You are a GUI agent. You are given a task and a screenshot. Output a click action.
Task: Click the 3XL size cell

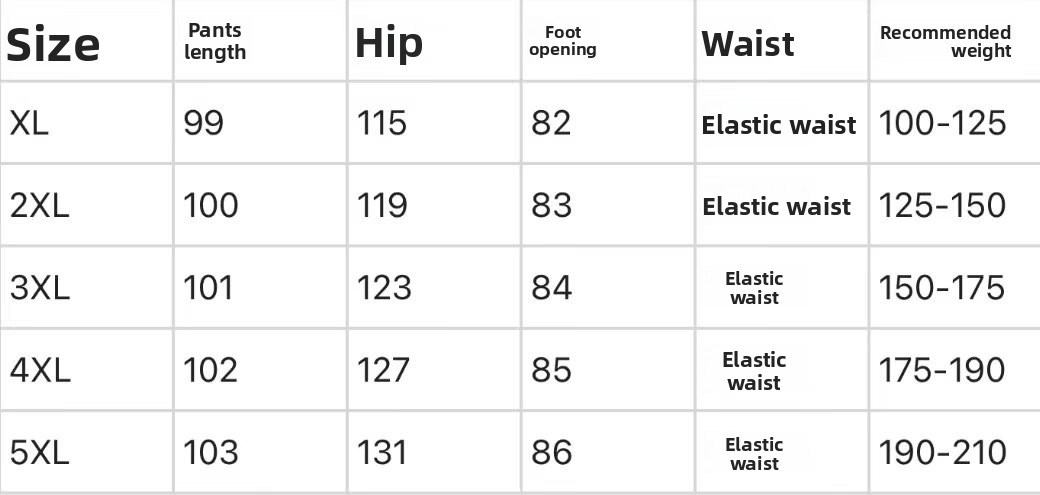click(x=40, y=288)
